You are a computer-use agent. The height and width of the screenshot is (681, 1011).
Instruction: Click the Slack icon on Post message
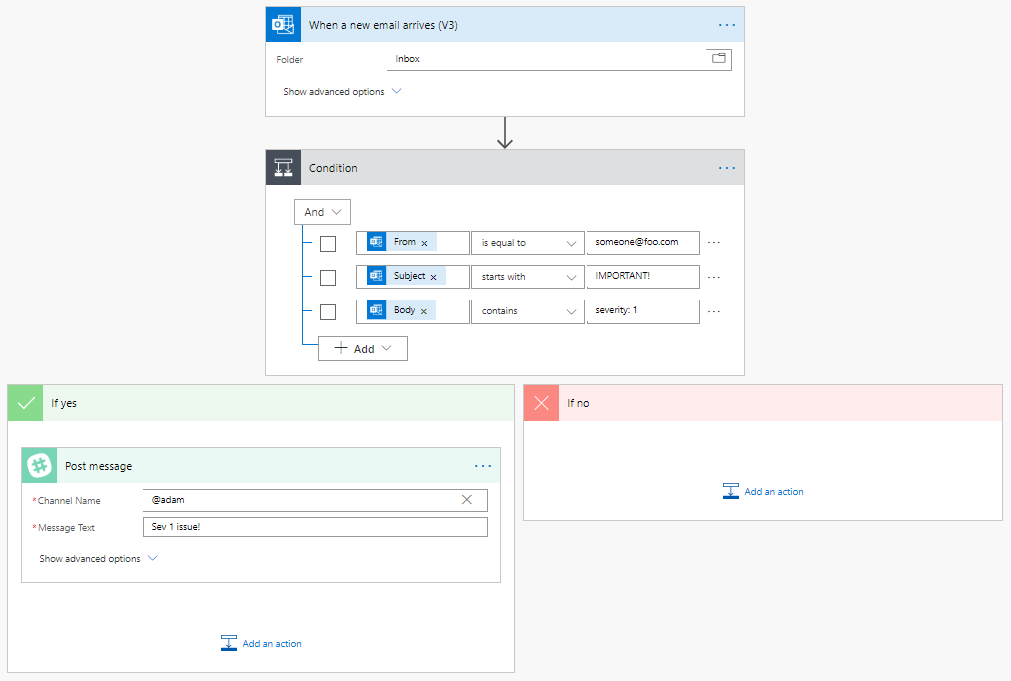(39, 466)
